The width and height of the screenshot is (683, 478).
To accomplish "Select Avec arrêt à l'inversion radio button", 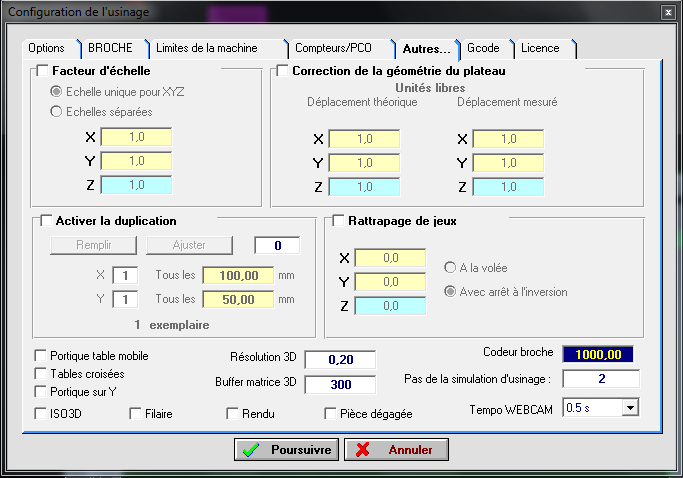I will tap(450, 292).
